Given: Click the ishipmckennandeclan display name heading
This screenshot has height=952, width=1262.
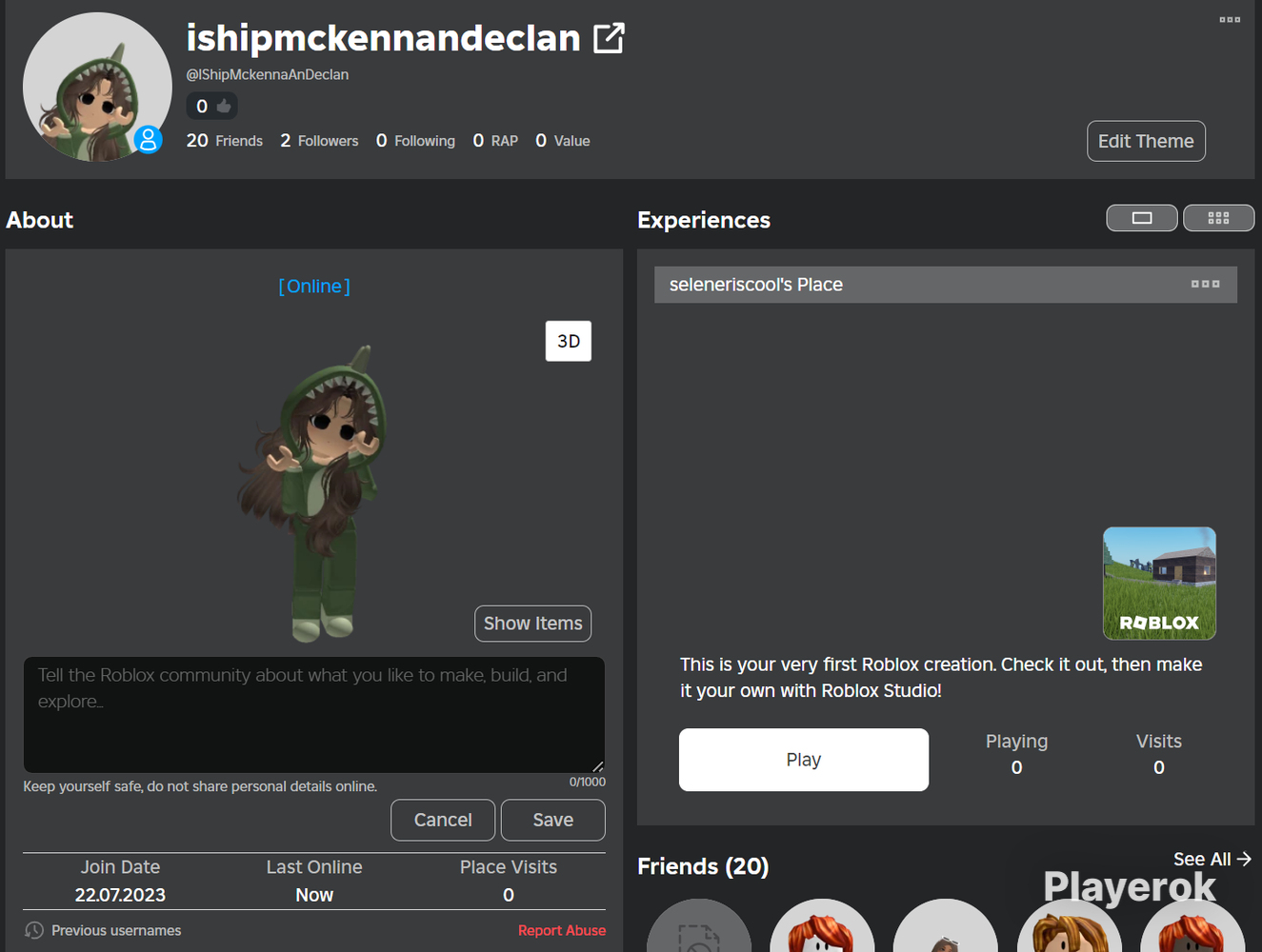Looking at the screenshot, I should (384, 38).
